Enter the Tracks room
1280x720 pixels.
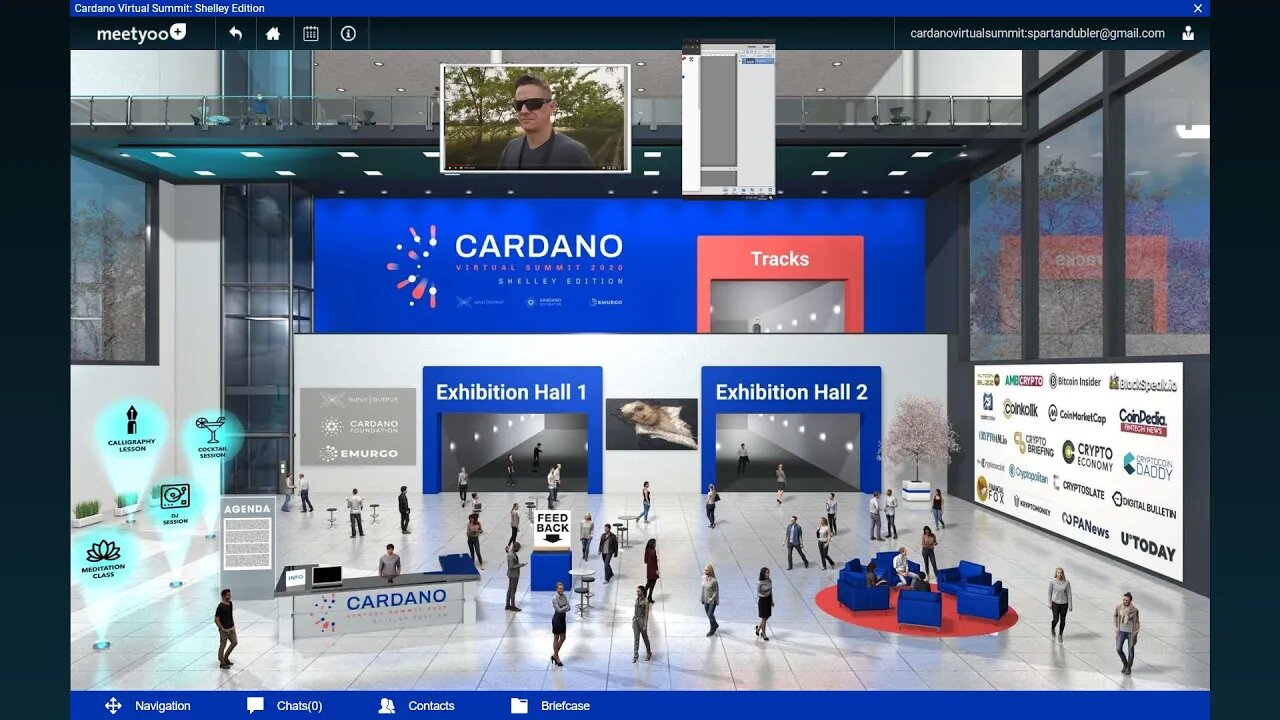(x=780, y=284)
